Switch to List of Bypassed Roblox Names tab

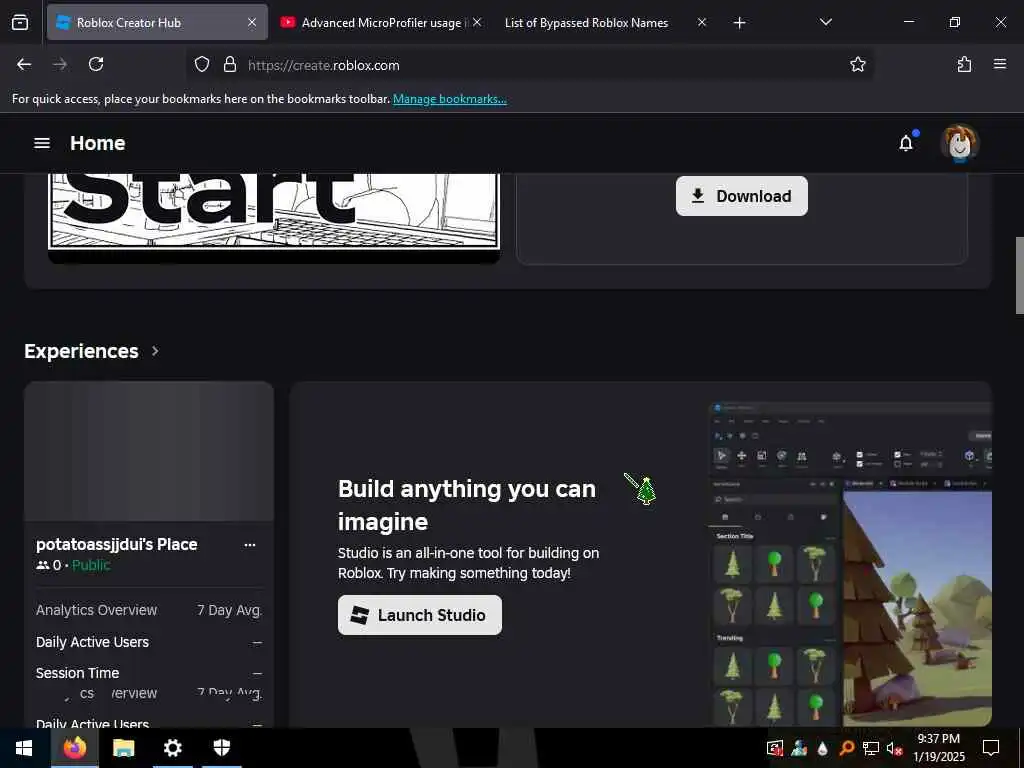(586, 22)
